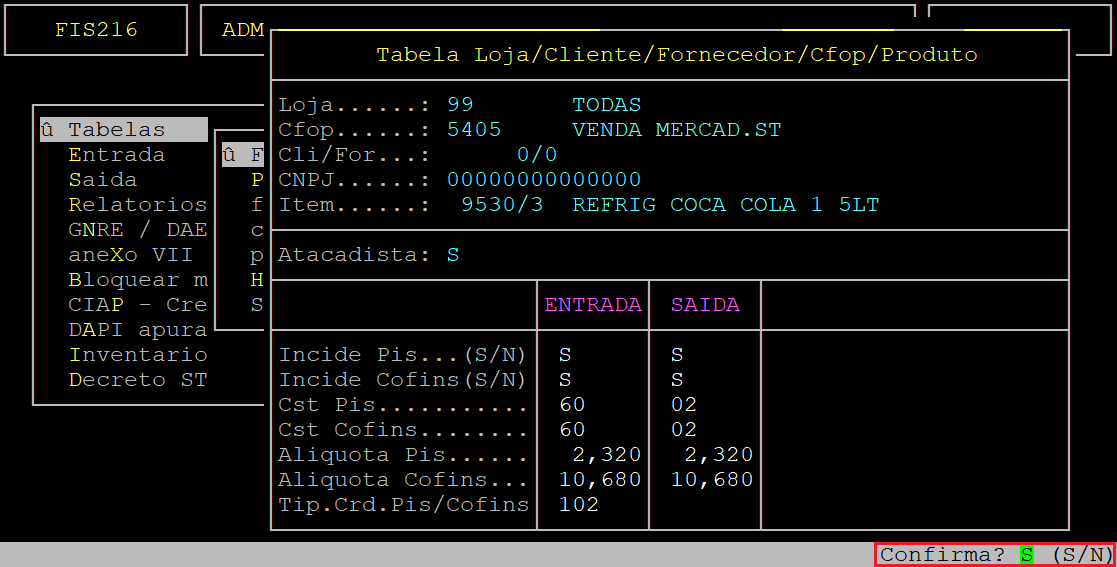Toggle Incide Pis value under ENTRADA
Screen dimensions: 1117x567
pyautogui.click(x=565, y=355)
